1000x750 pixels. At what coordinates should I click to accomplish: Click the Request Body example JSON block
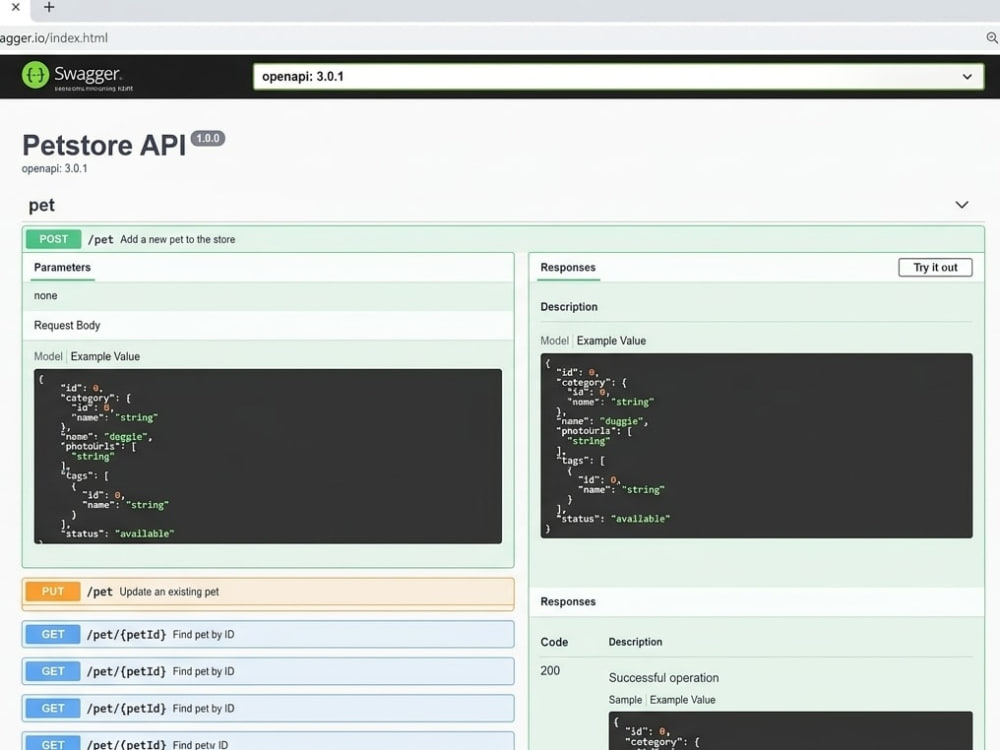pos(268,456)
